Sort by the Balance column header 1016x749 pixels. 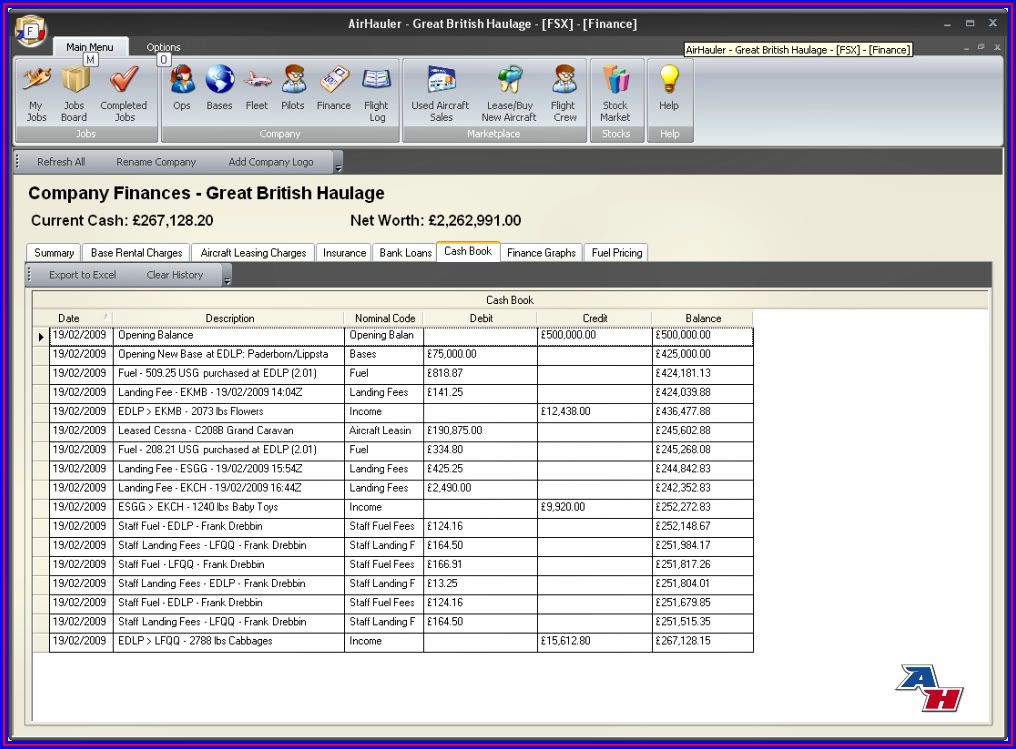[703, 318]
